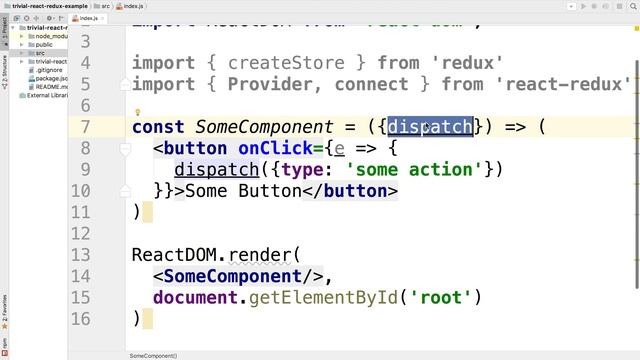Viewport: 640px width, 360px height.
Task: Click the Debug icon in top toolbar
Action: click(594, 6)
